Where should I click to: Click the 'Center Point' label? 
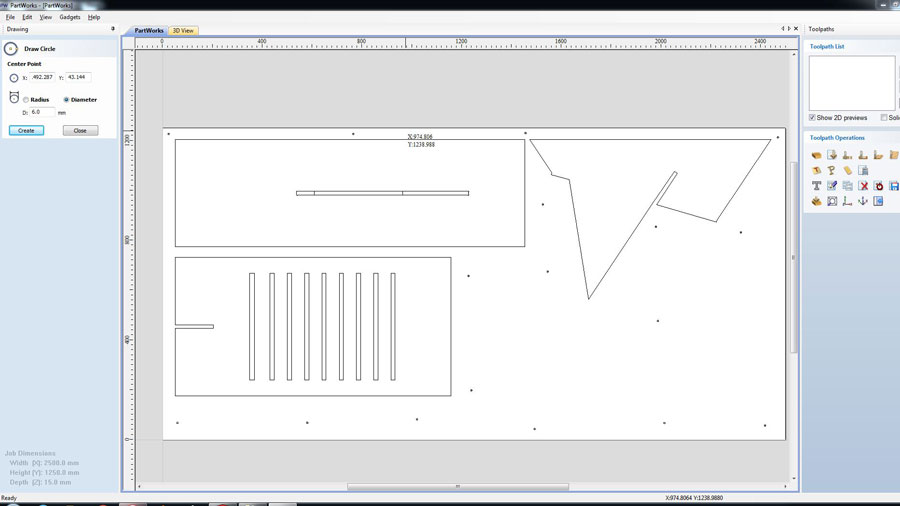pyautogui.click(x=24, y=64)
